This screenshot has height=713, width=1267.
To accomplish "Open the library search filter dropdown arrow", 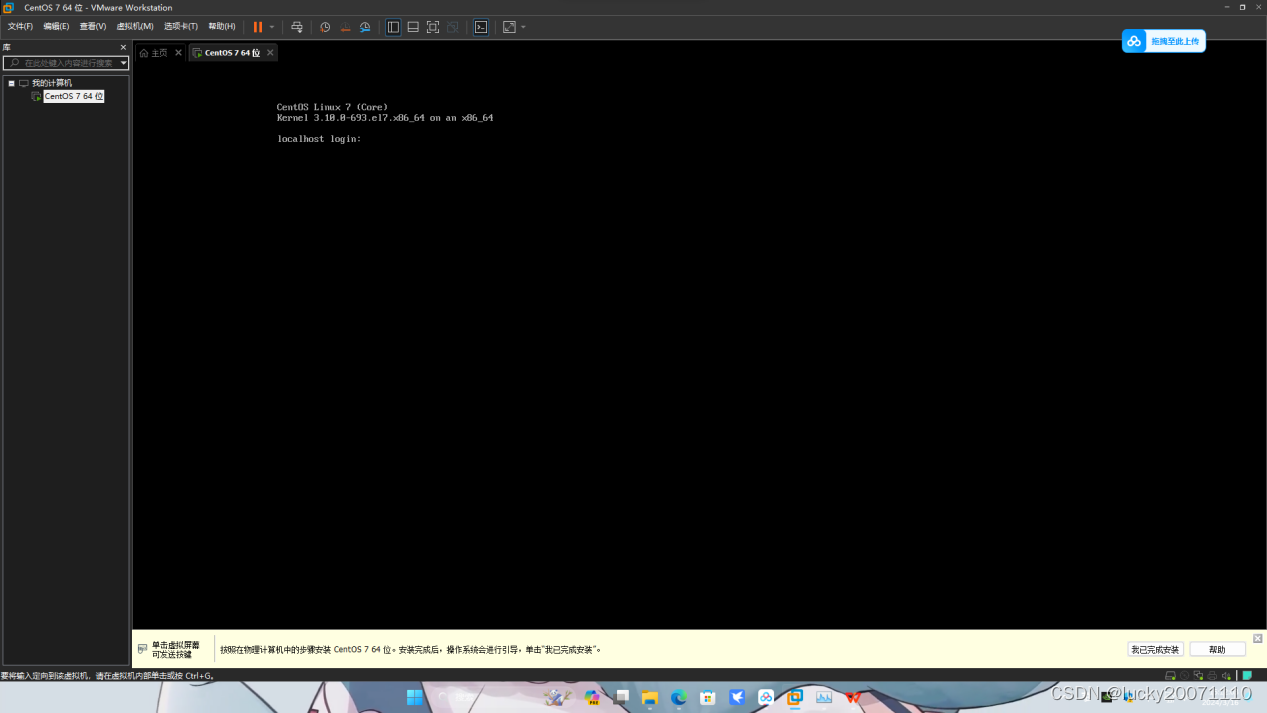I will pyautogui.click(x=123, y=63).
